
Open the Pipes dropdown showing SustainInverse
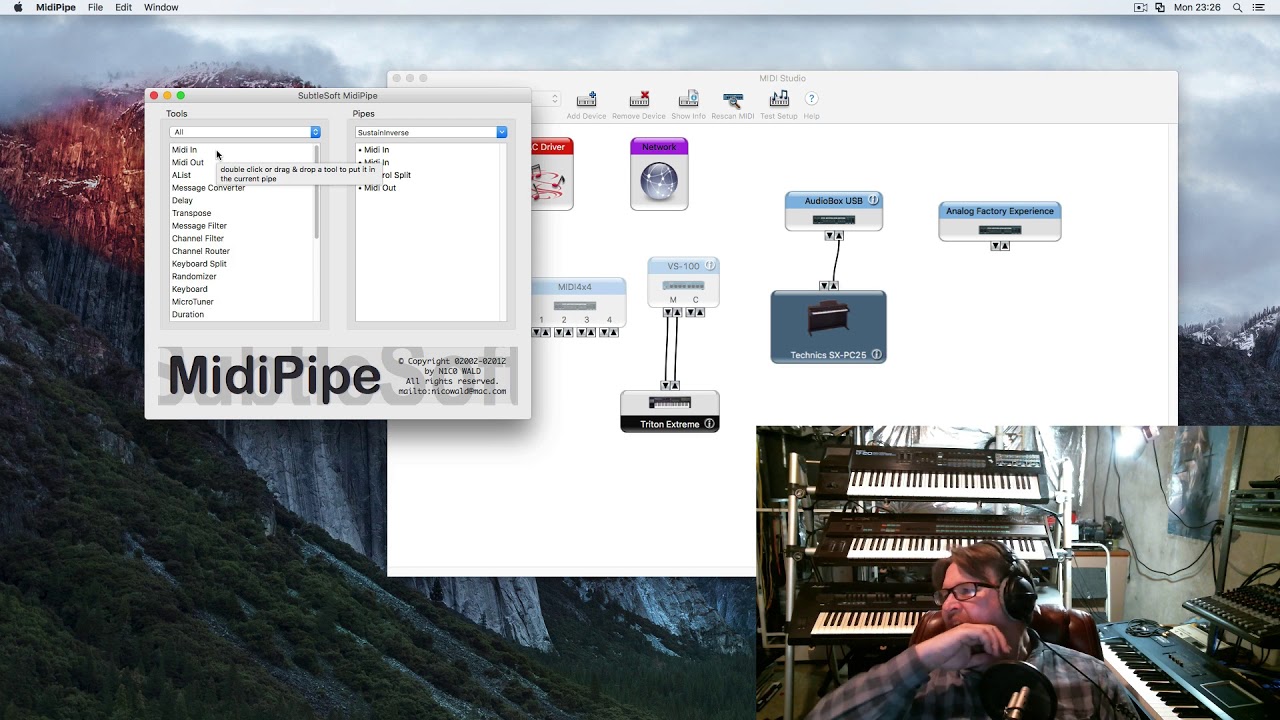[x=431, y=132]
